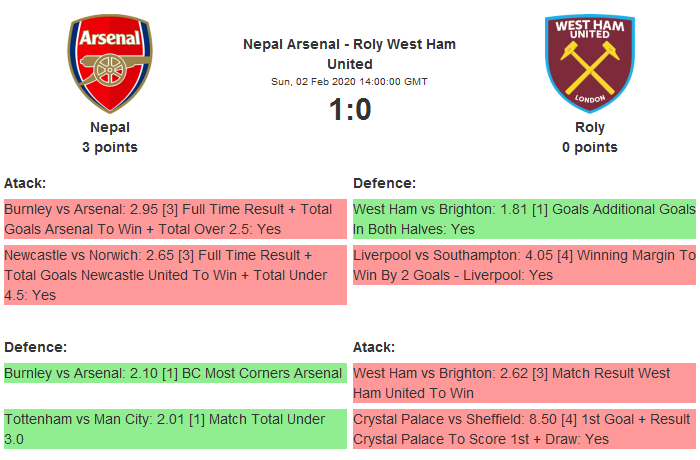Open West Ham vs Brighton 2.62 bet
700x460 pixels.
click(523, 383)
